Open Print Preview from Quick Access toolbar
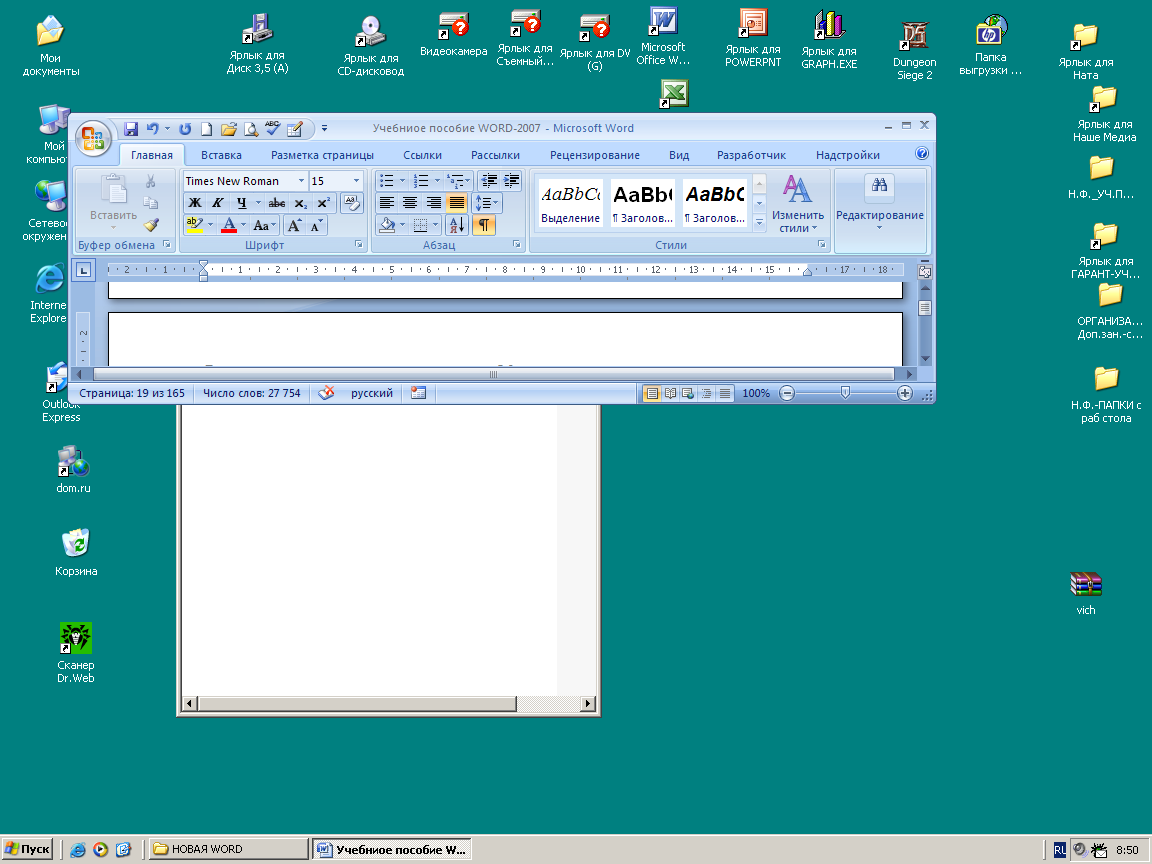Screen dimensions: 1152x864 pyautogui.click(x=251, y=129)
